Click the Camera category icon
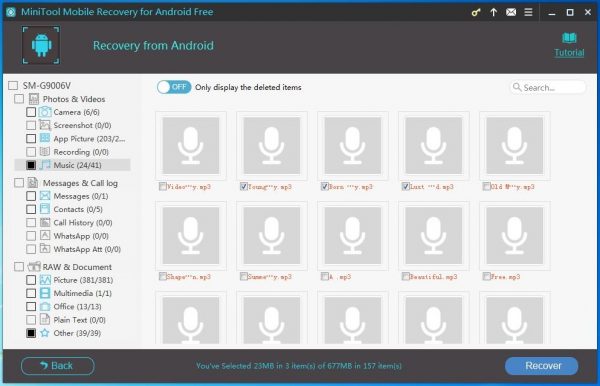The width and height of the screenshot is (600, 386). point(45,112)
